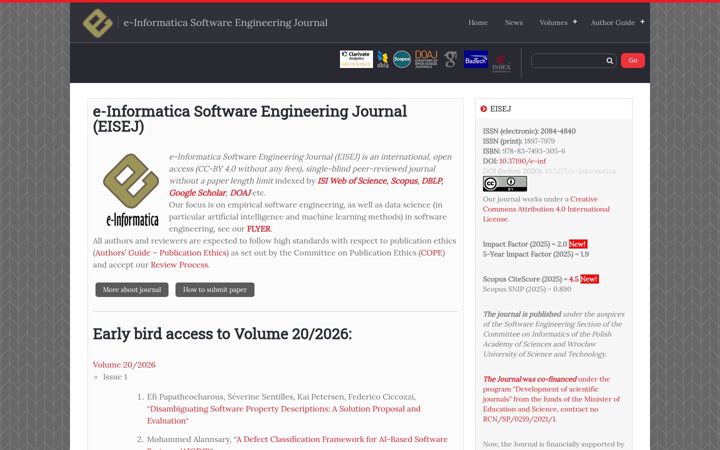720x450 pixels.
Task: Open the Clarivate Analytics index badge
Action: pos(356,59)
